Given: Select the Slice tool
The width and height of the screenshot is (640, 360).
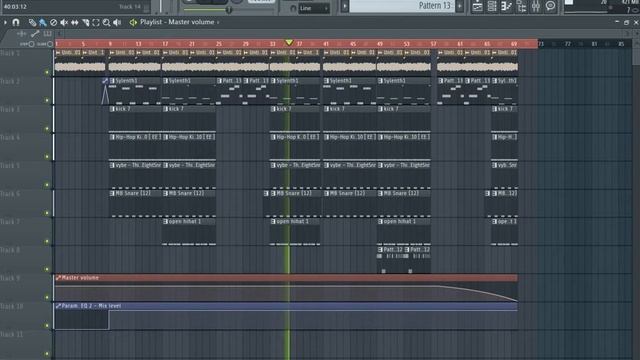Looking at the screenshot, I should point(85,22).
